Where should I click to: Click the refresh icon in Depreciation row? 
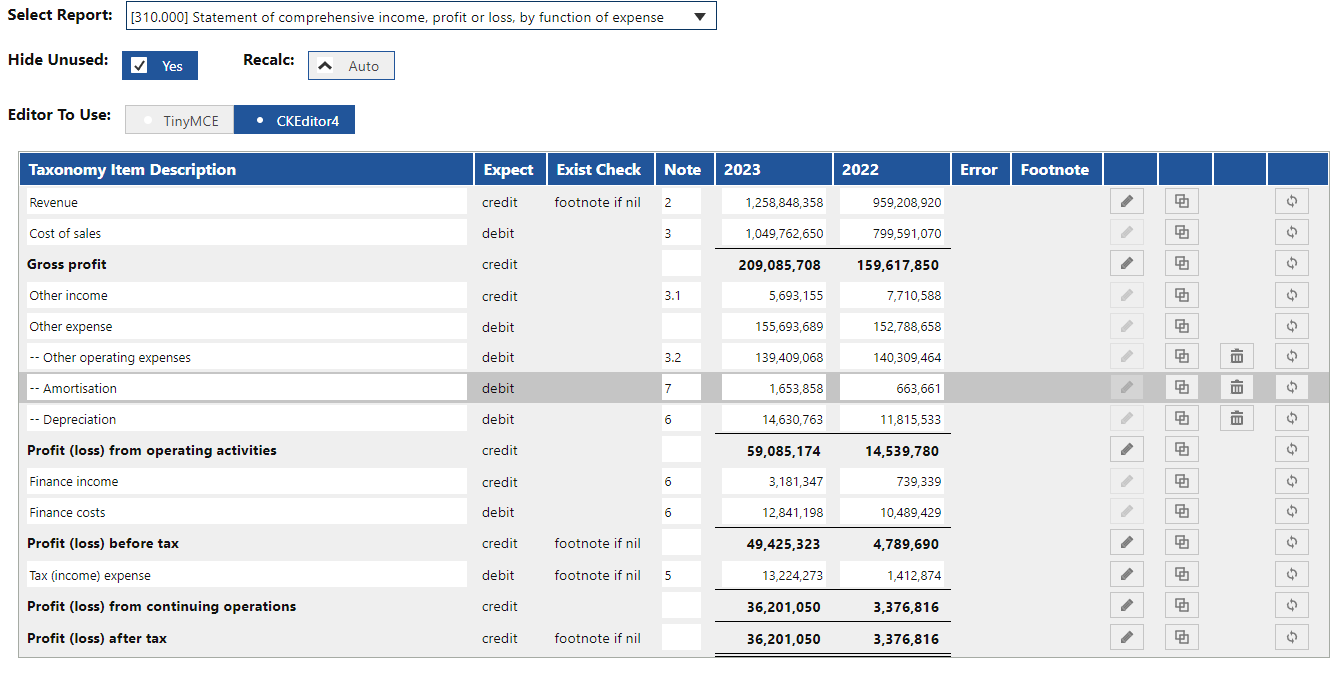pos(1291,419)
